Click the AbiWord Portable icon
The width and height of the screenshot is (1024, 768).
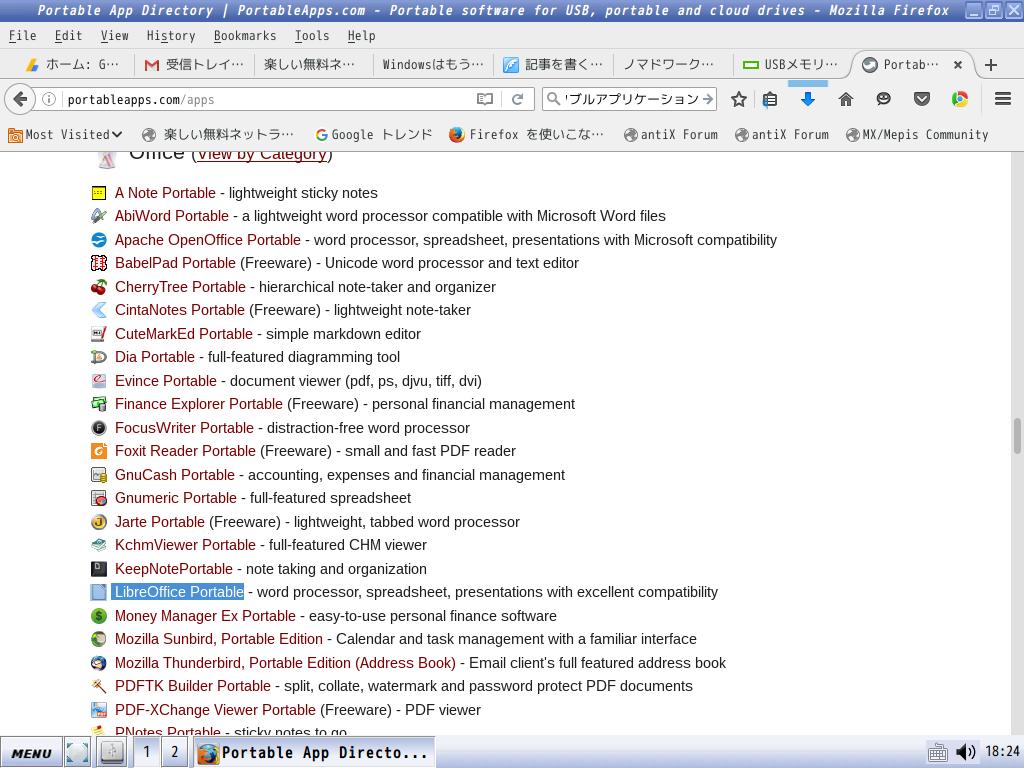[x=99, y=216]
